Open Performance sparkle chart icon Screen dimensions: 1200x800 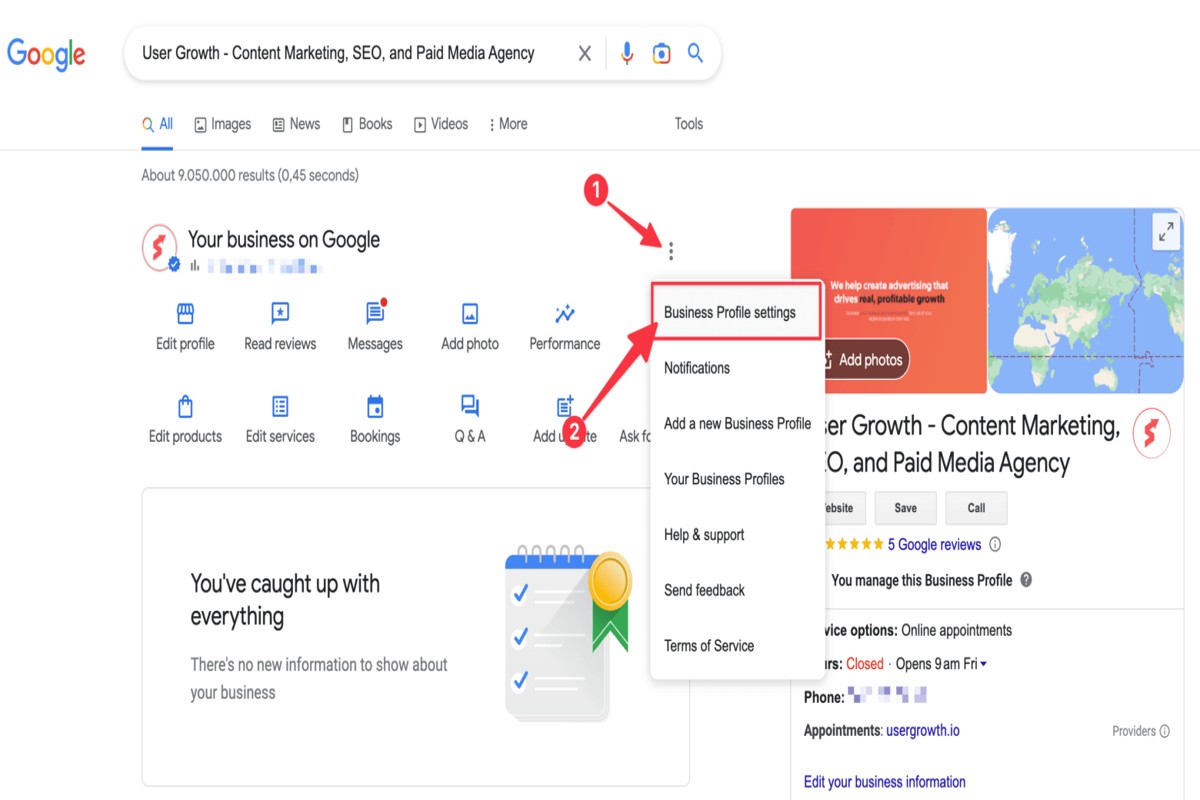pos(565,314)
